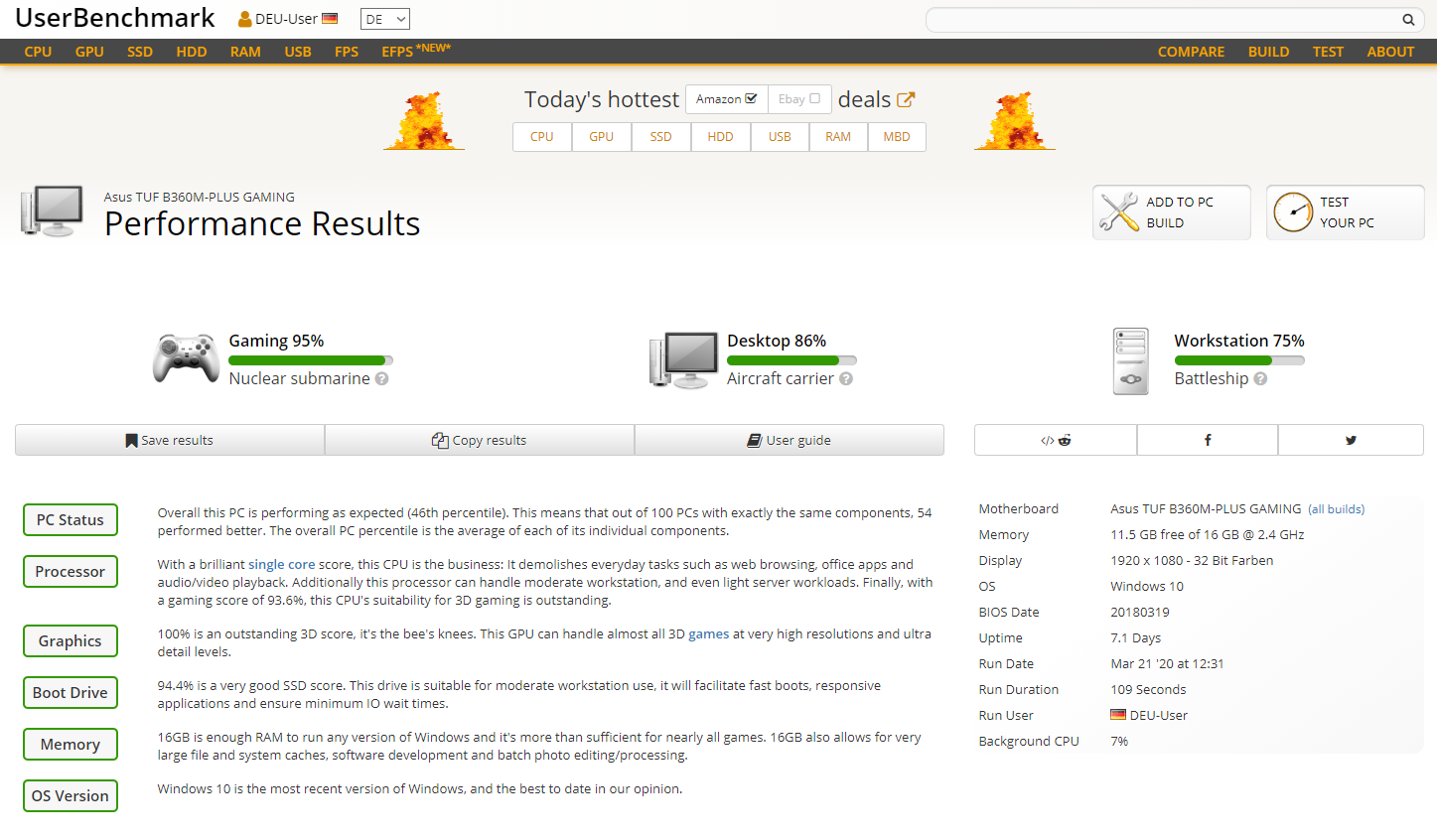
Task: Click the DEU-User profile icon
Action: (x=244, y=19)
